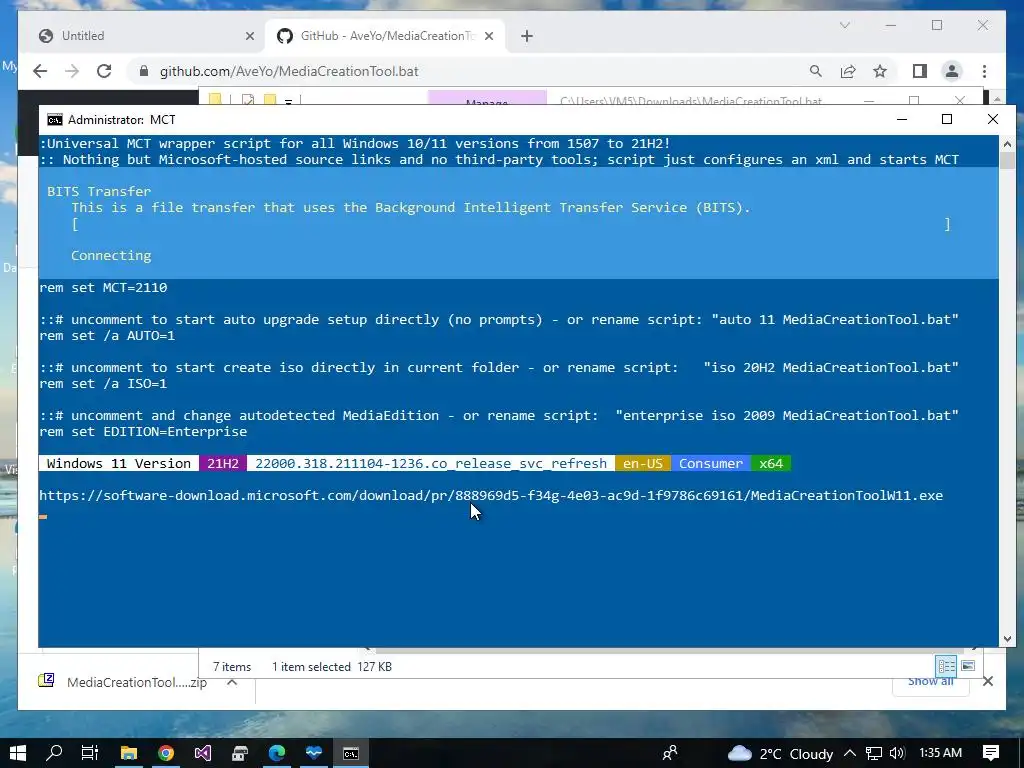Open File Explorer from taskbar
This screenshot has width=1024, height=768.
(x=129, y=753)
